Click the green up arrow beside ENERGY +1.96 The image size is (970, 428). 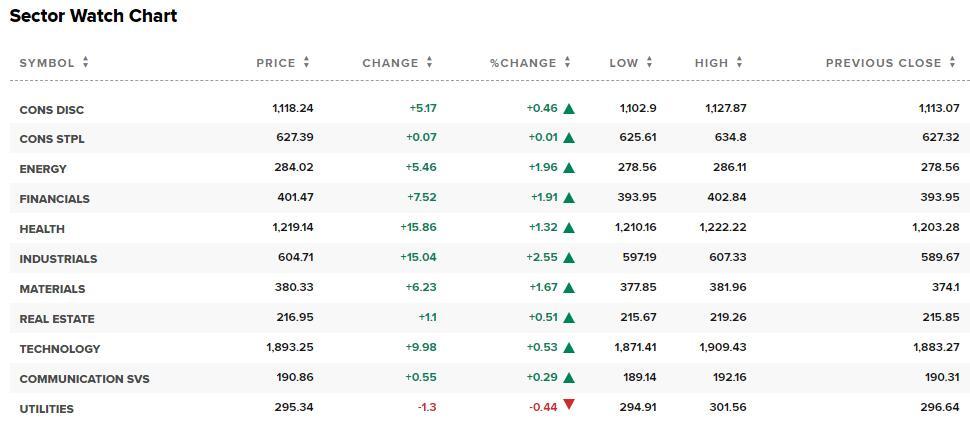tap(569, 168)
